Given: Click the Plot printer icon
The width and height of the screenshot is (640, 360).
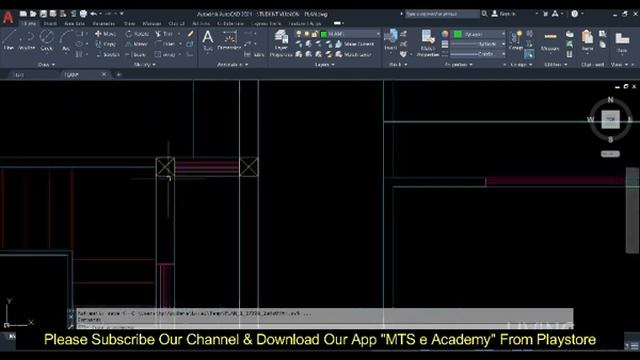Looking at the screenshot, I should coord(83,13).
